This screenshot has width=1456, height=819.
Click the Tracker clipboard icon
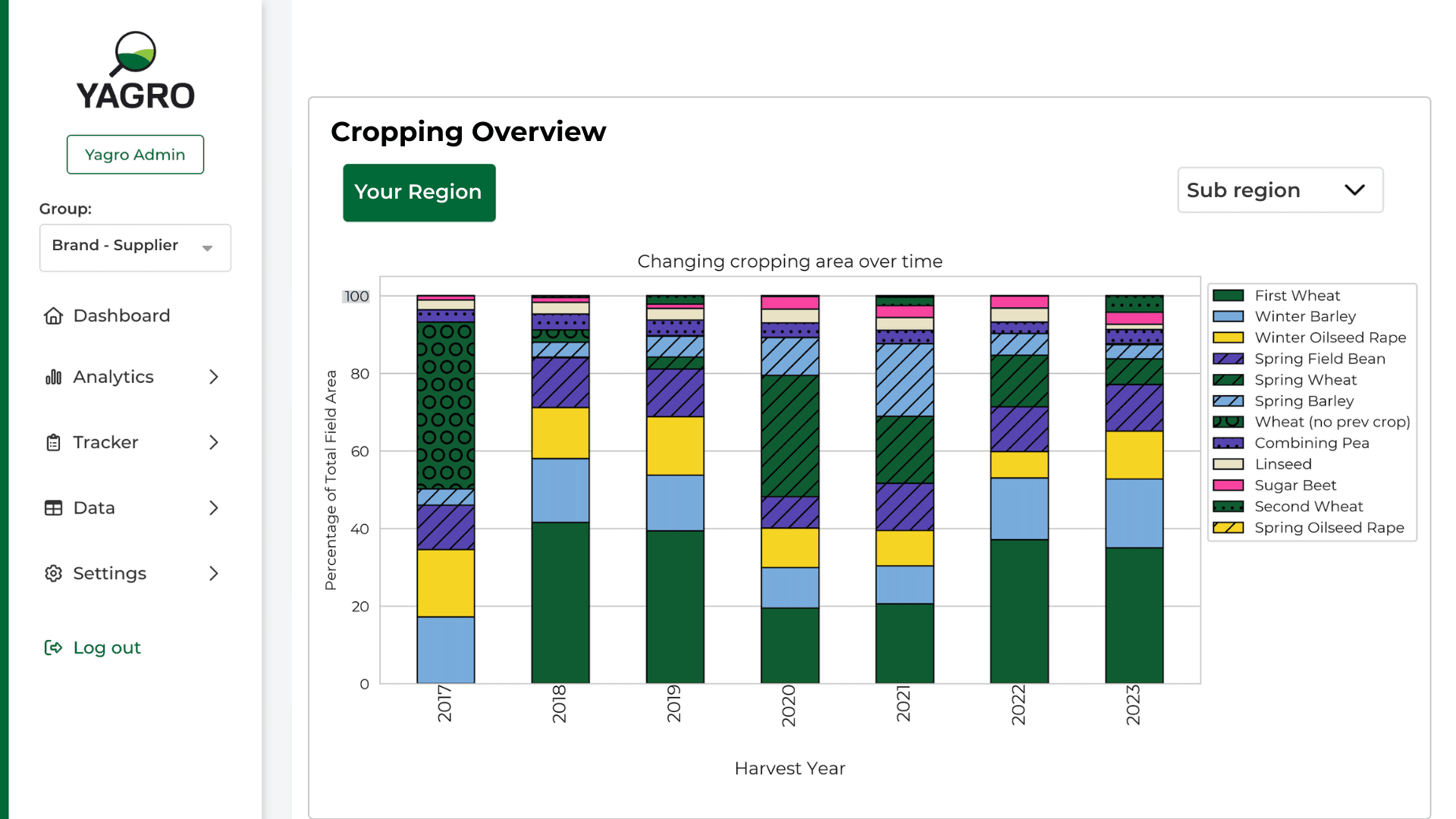coord(53,442)
